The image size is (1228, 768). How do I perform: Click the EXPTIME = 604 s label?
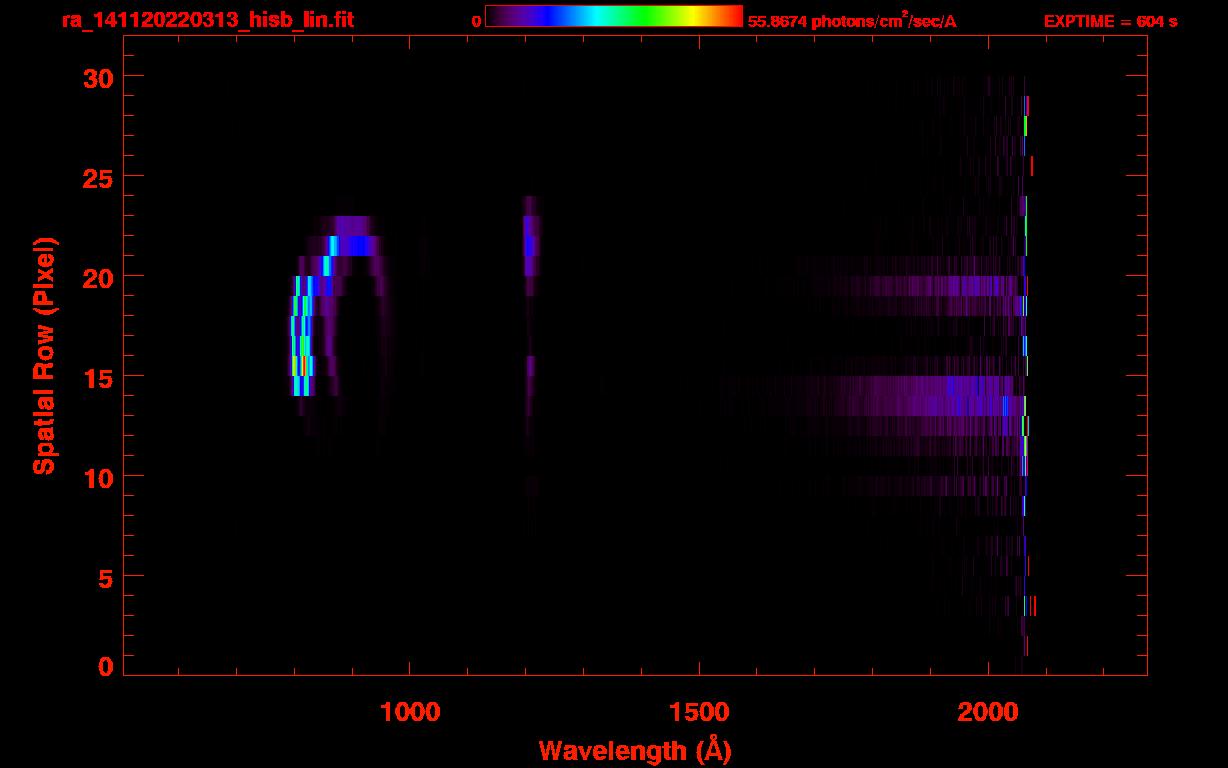tap(1110, 21)
